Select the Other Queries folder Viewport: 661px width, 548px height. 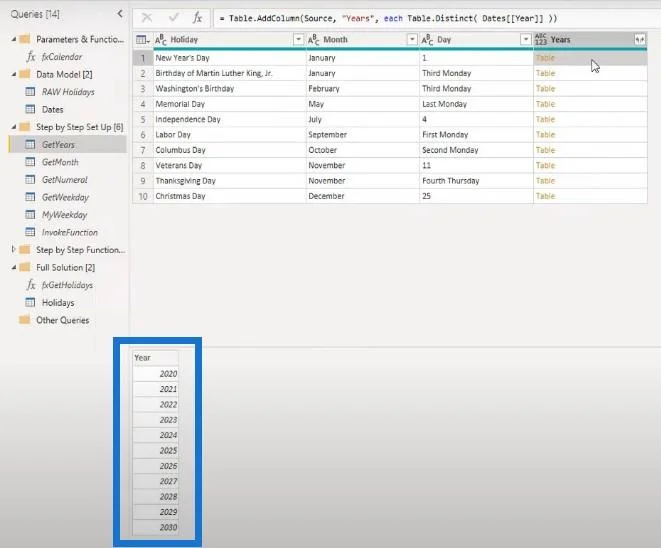click(x=62, y=320)
